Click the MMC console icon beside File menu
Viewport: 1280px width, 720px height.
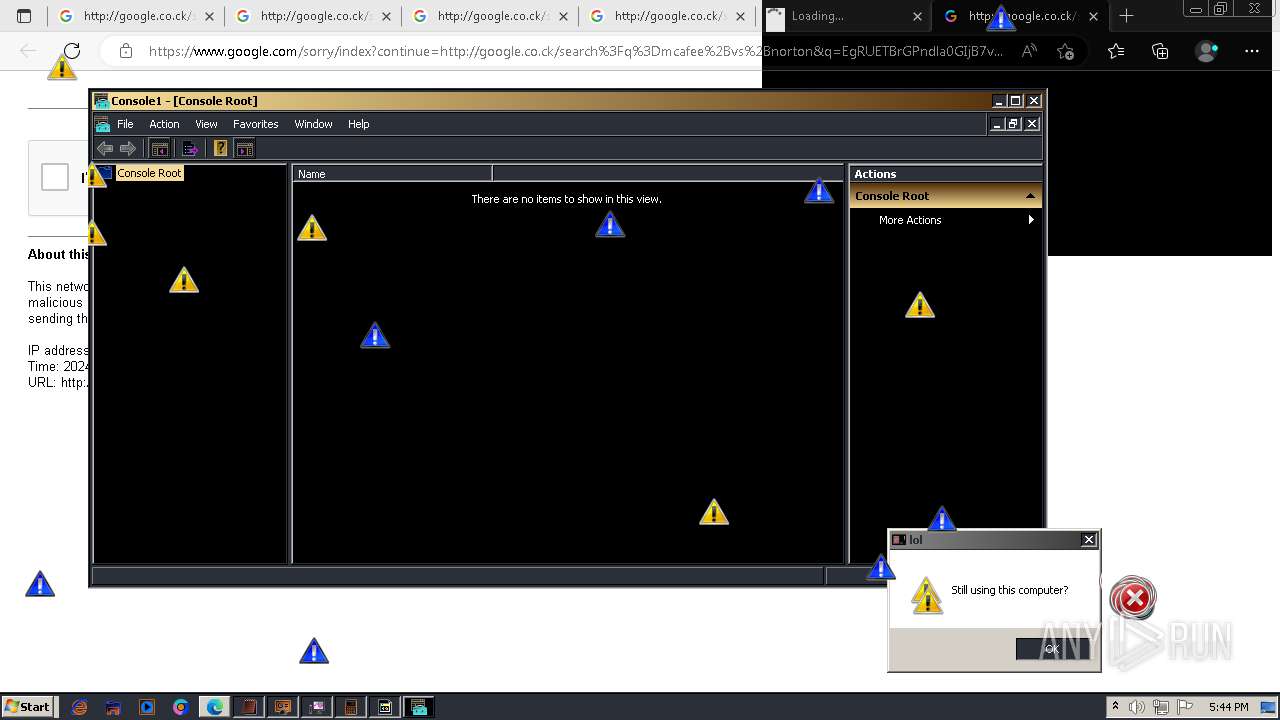[x=102, y=124]
